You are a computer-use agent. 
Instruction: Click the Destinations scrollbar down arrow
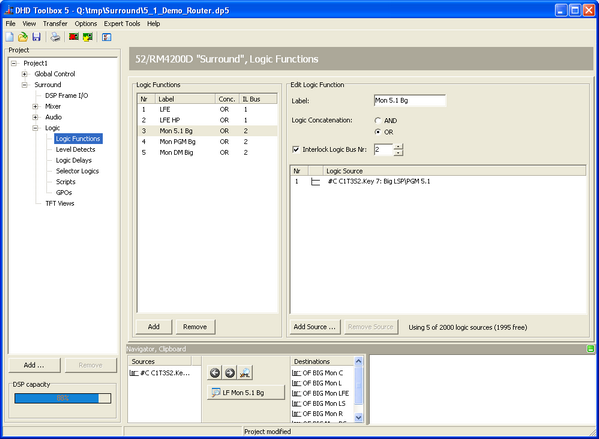pos(358,418)
